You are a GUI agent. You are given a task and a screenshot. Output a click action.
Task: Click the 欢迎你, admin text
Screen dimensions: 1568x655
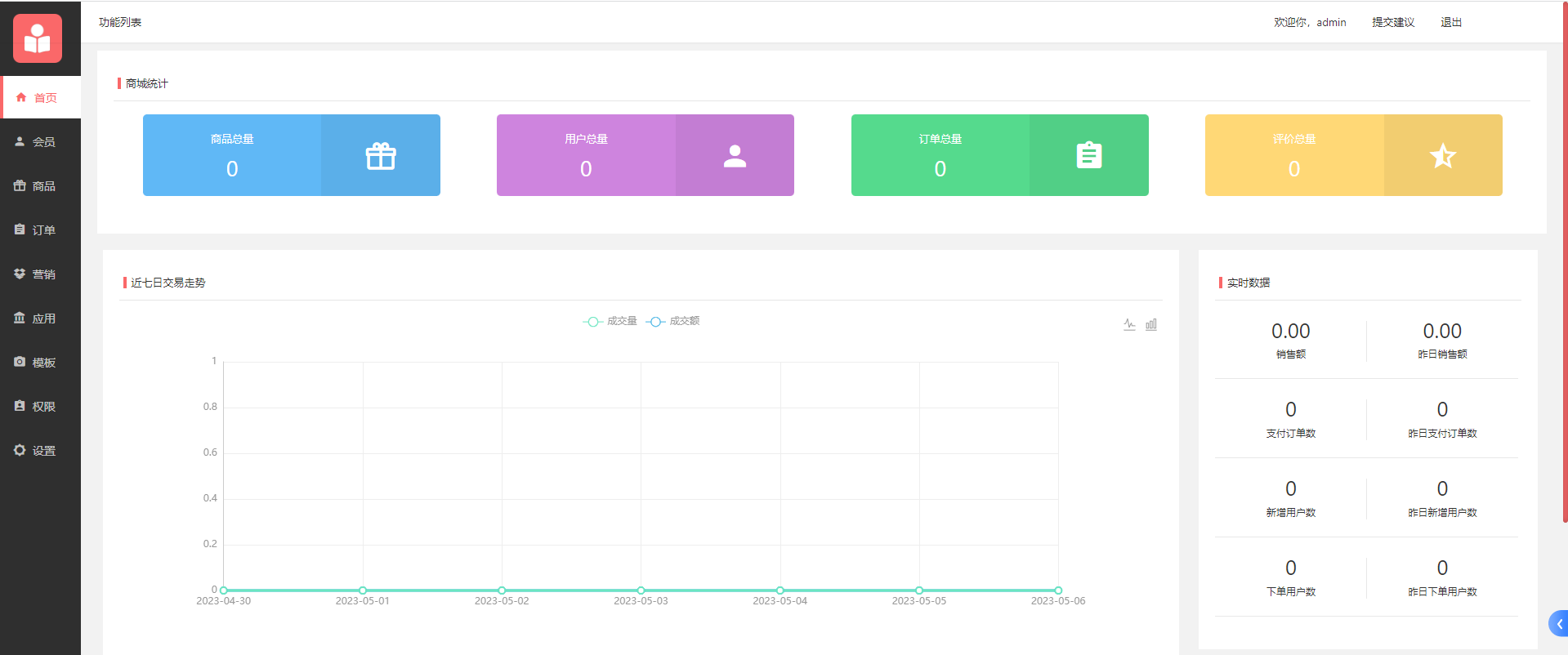click(x=1310, y=22)
